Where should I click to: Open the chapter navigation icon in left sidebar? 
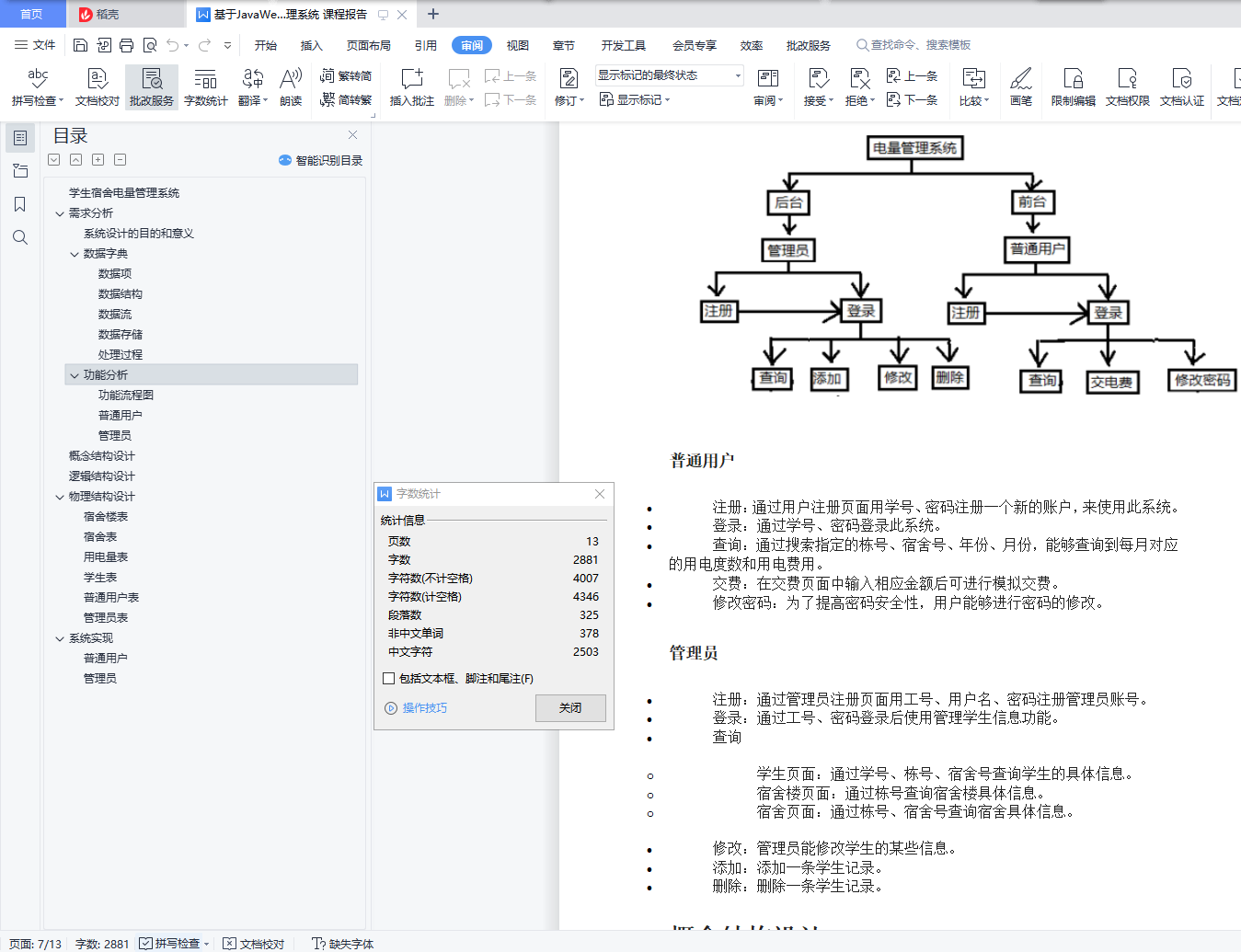click(20, 171)
